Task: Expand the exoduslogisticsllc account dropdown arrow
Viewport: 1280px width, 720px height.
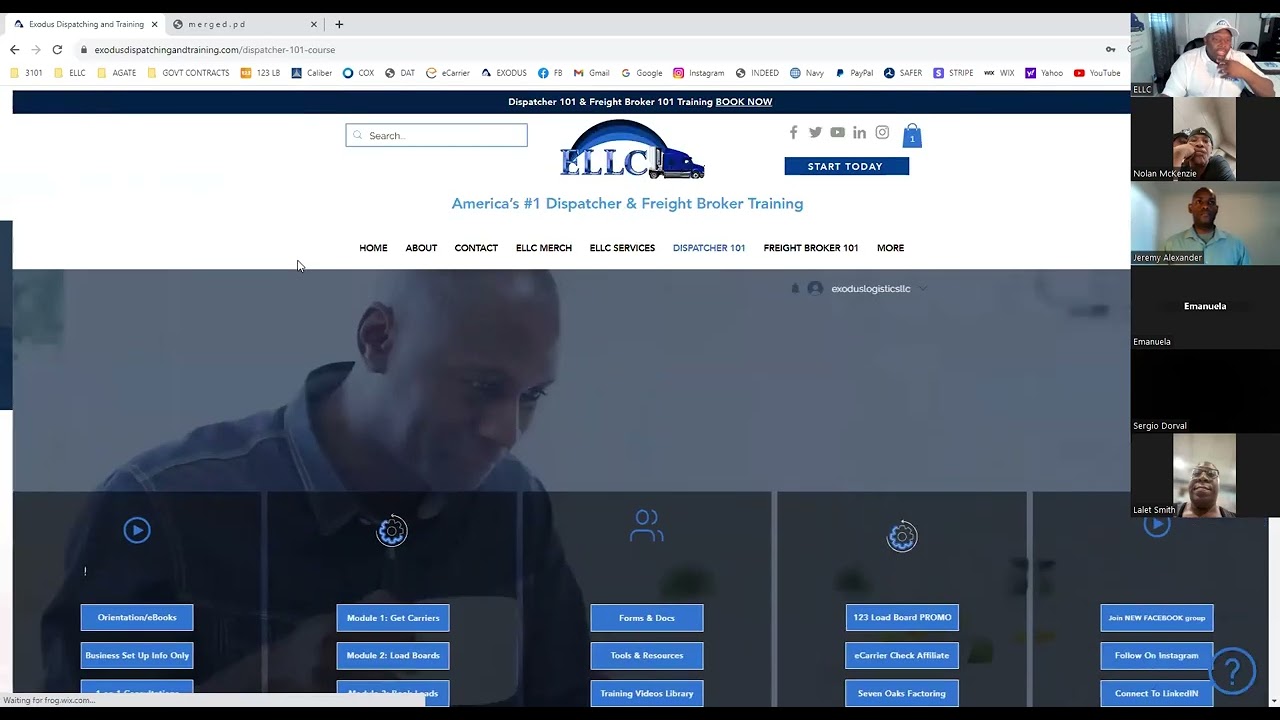Action: [x=922, y=289]
